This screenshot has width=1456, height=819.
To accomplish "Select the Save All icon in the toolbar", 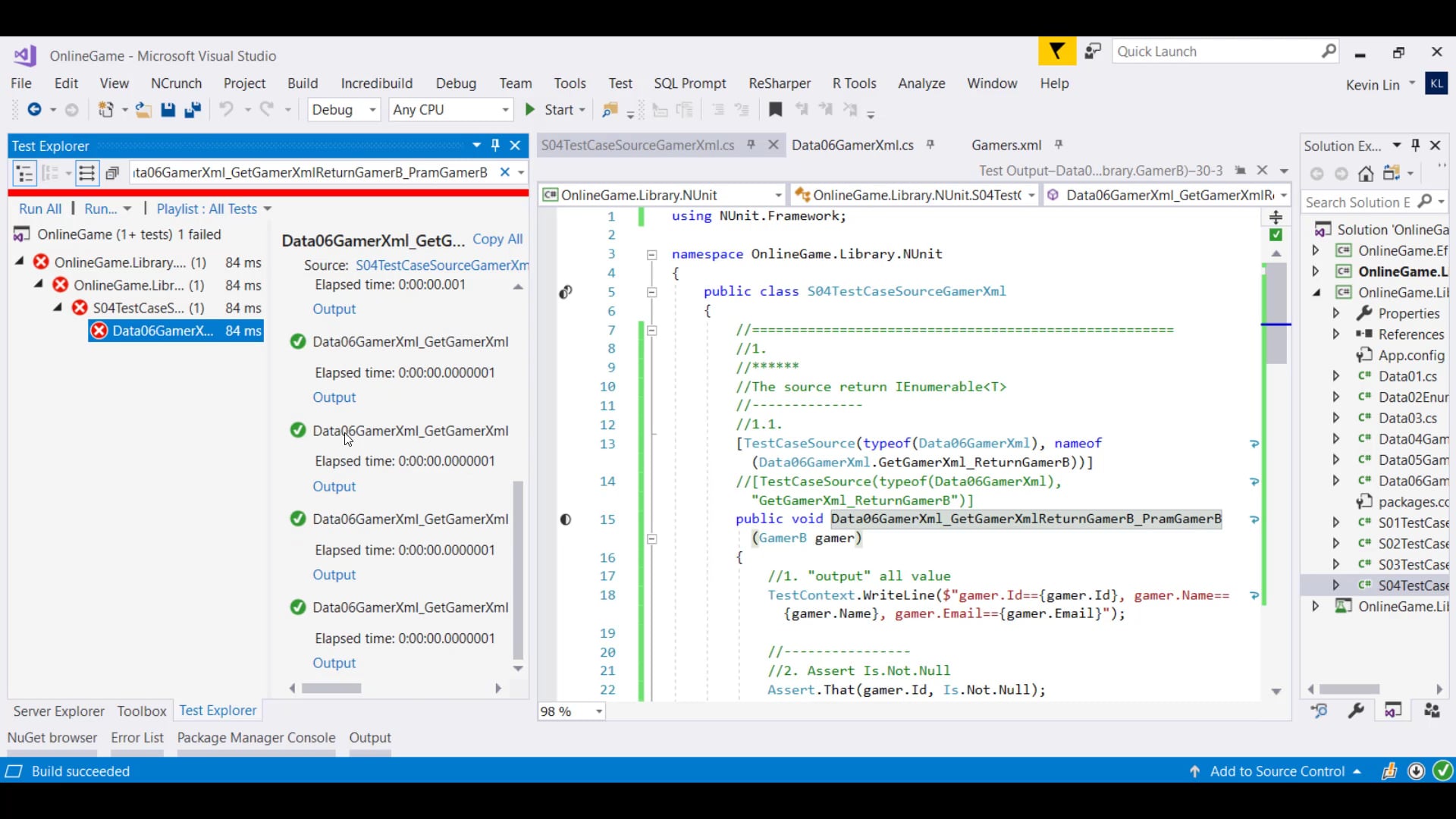I will point(193,110).
